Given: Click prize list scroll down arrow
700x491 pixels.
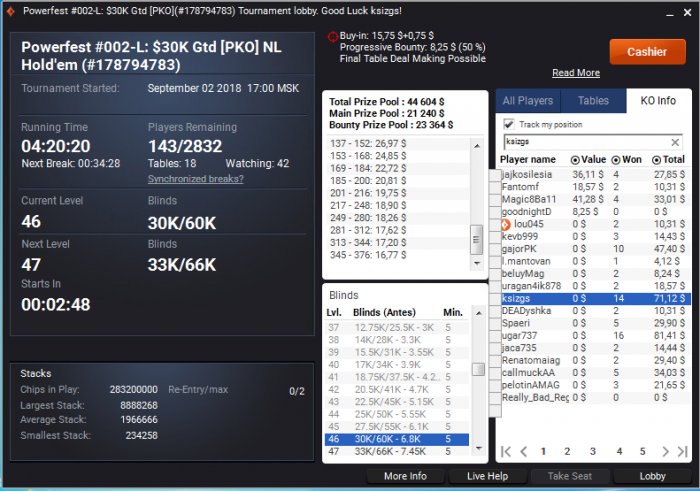Looking at the screenshot, I should 477,263.
